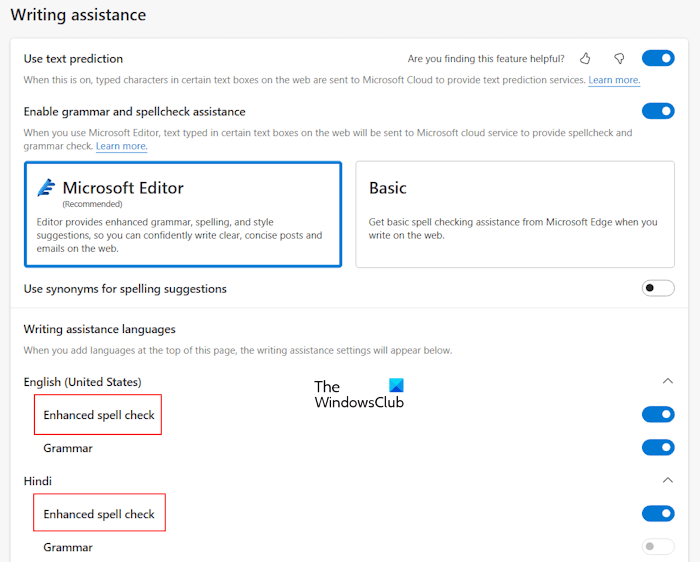700x562 pixels.
Task: Select the Microsoft Editor option card
Action: pos(182,214)
